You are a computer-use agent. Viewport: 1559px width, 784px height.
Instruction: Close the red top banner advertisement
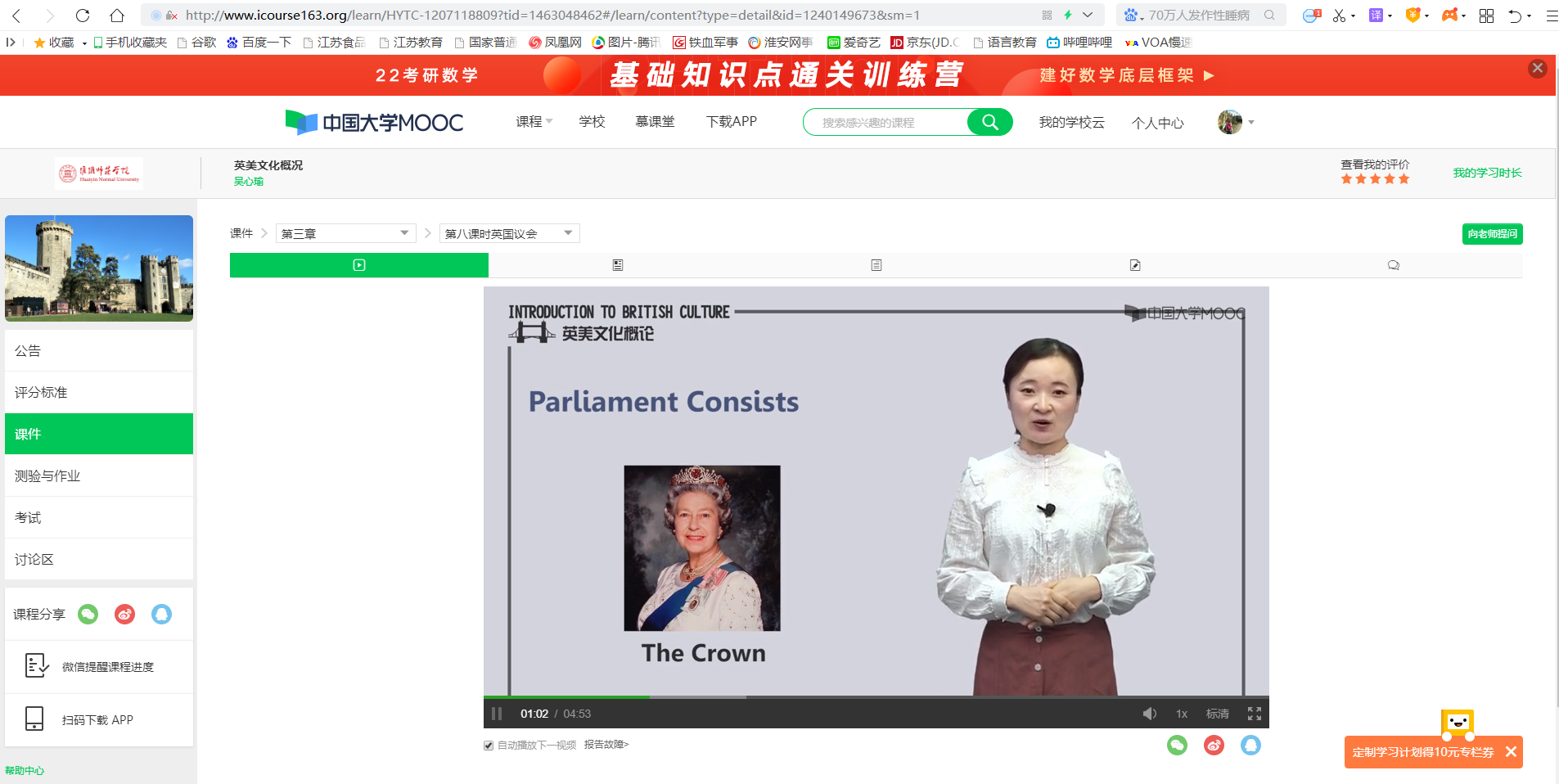tap(1537, 69)
